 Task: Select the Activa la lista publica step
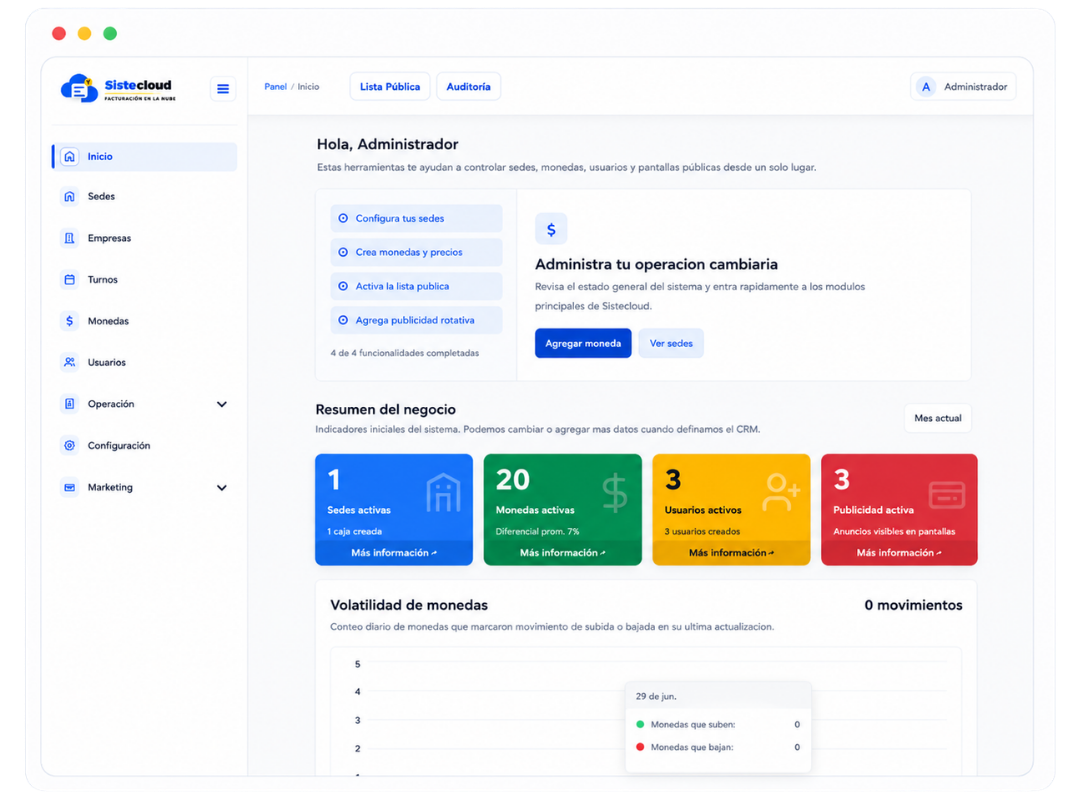coord(416,286)
